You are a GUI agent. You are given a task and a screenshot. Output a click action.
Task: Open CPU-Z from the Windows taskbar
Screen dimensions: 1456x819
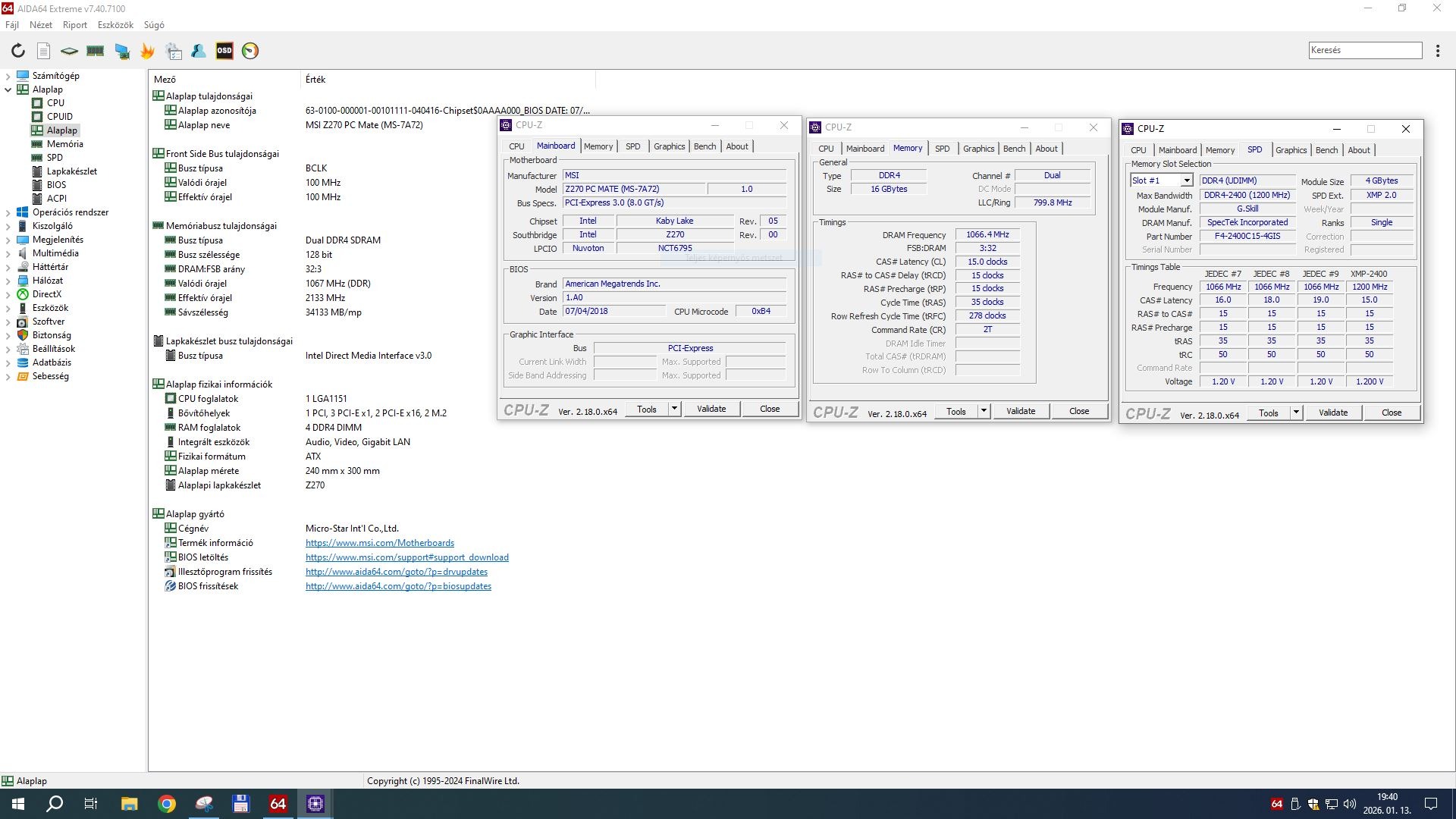click(315, 803)
